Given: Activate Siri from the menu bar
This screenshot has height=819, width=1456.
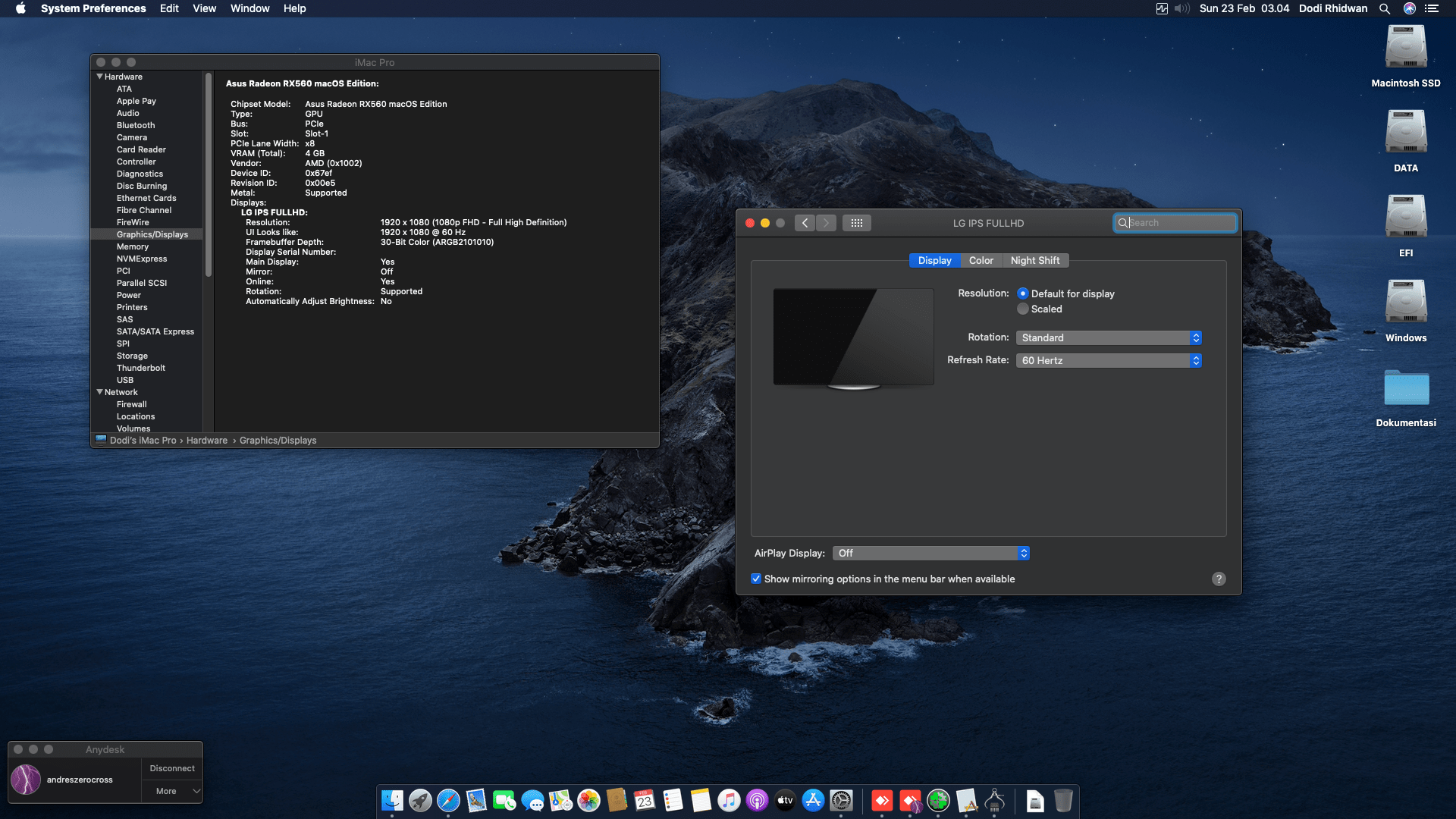Looking at the screenshot, I should coord(1409,8).
